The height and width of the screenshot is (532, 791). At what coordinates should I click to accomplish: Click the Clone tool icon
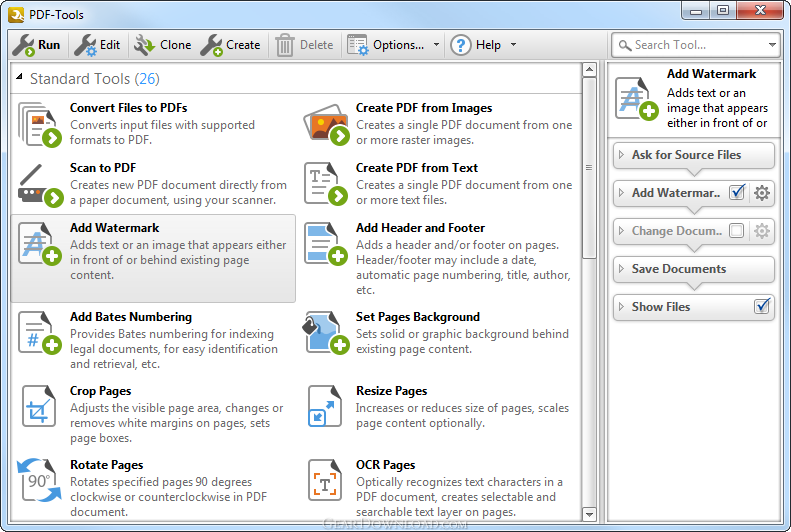(x=144, y=45)
